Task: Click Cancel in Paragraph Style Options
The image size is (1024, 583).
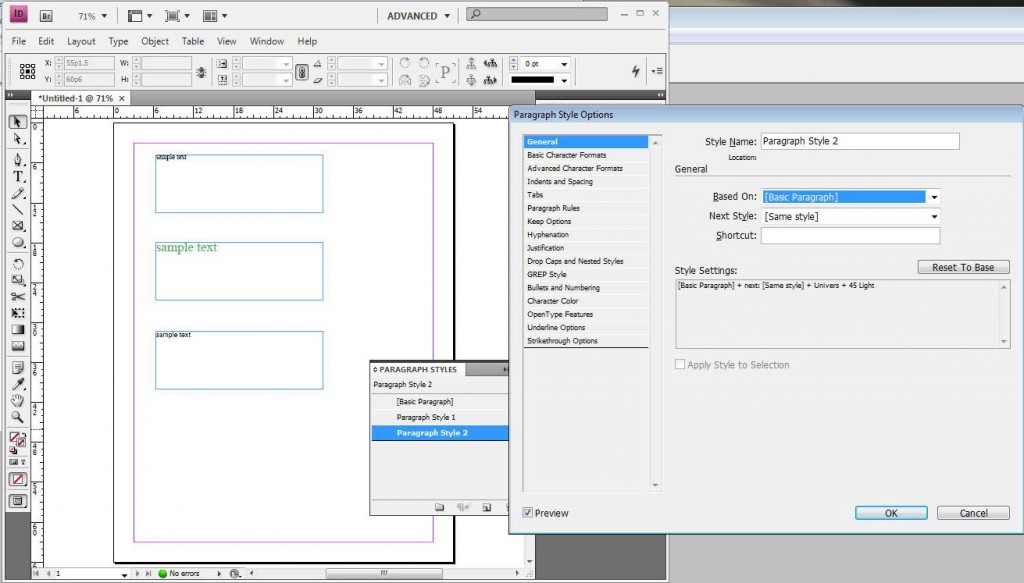Action: [973, 513]
